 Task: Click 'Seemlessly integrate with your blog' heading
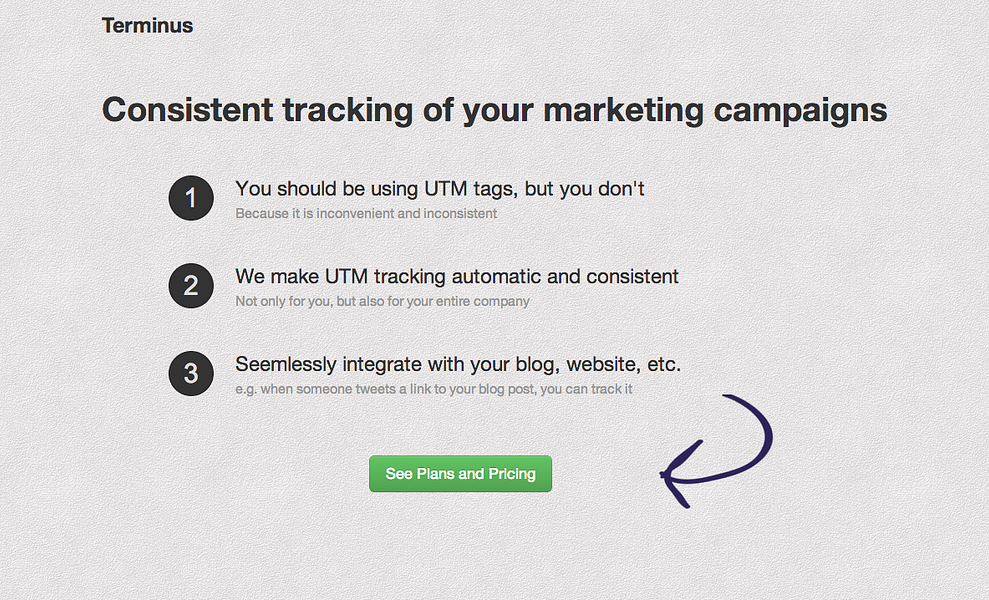[458, 364]
